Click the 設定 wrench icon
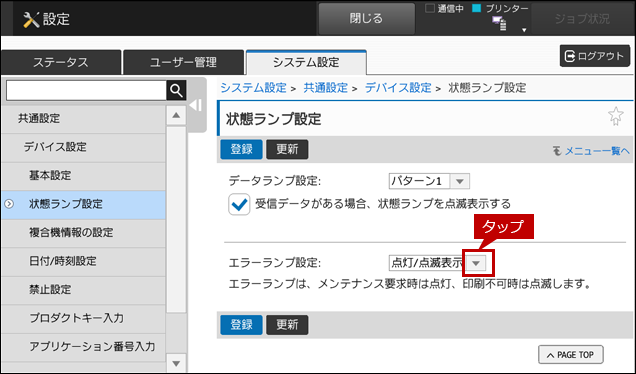 click(x=31, y=19)
